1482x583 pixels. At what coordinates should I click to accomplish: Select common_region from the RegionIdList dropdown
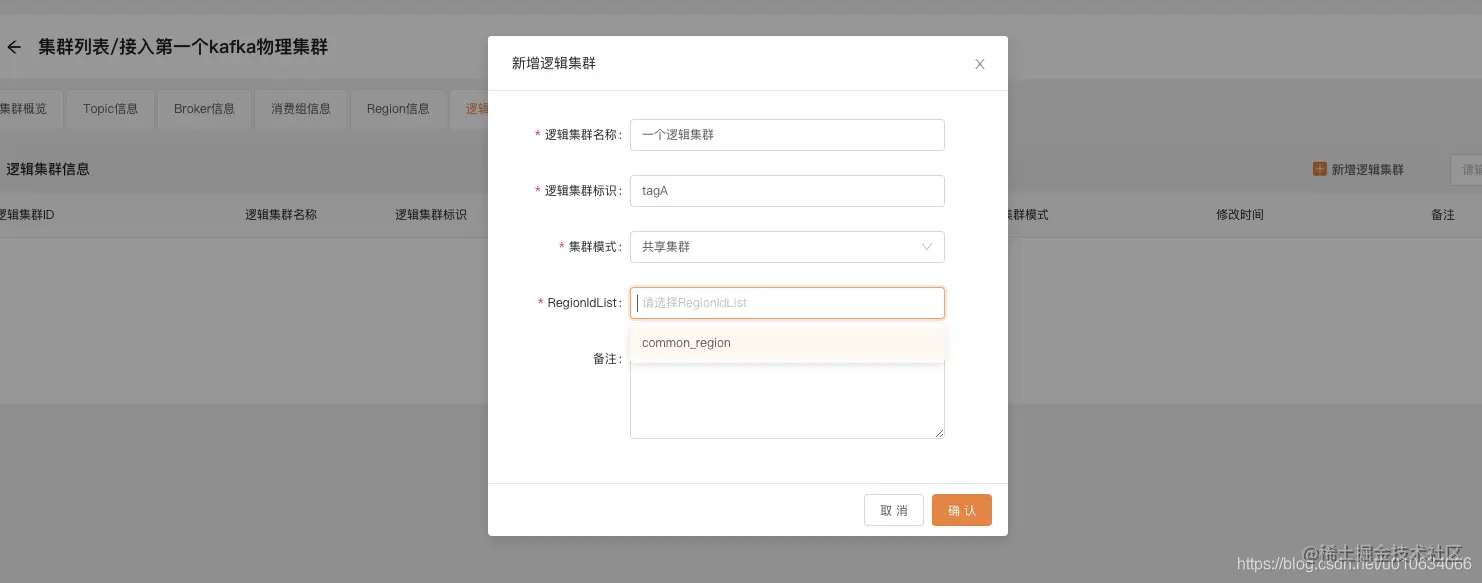click(x=686, y=343)
